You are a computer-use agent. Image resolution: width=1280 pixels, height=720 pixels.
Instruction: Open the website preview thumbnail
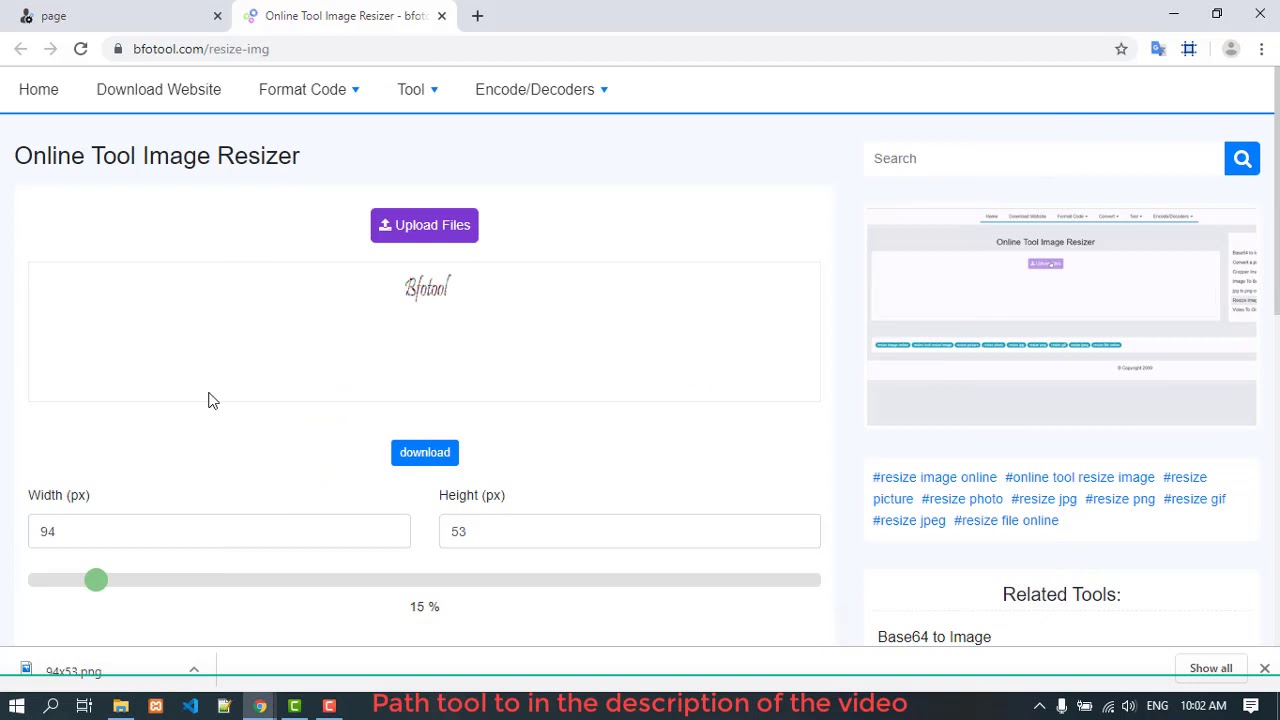(1061, 317)
